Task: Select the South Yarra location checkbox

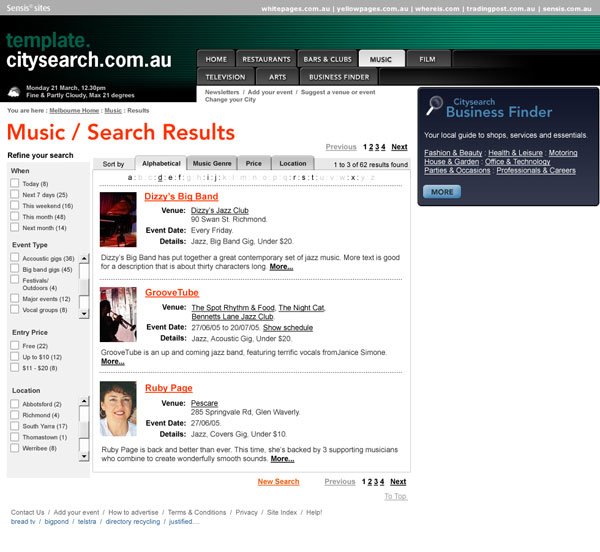Action: pyautogui.click(x=14, y=426)
